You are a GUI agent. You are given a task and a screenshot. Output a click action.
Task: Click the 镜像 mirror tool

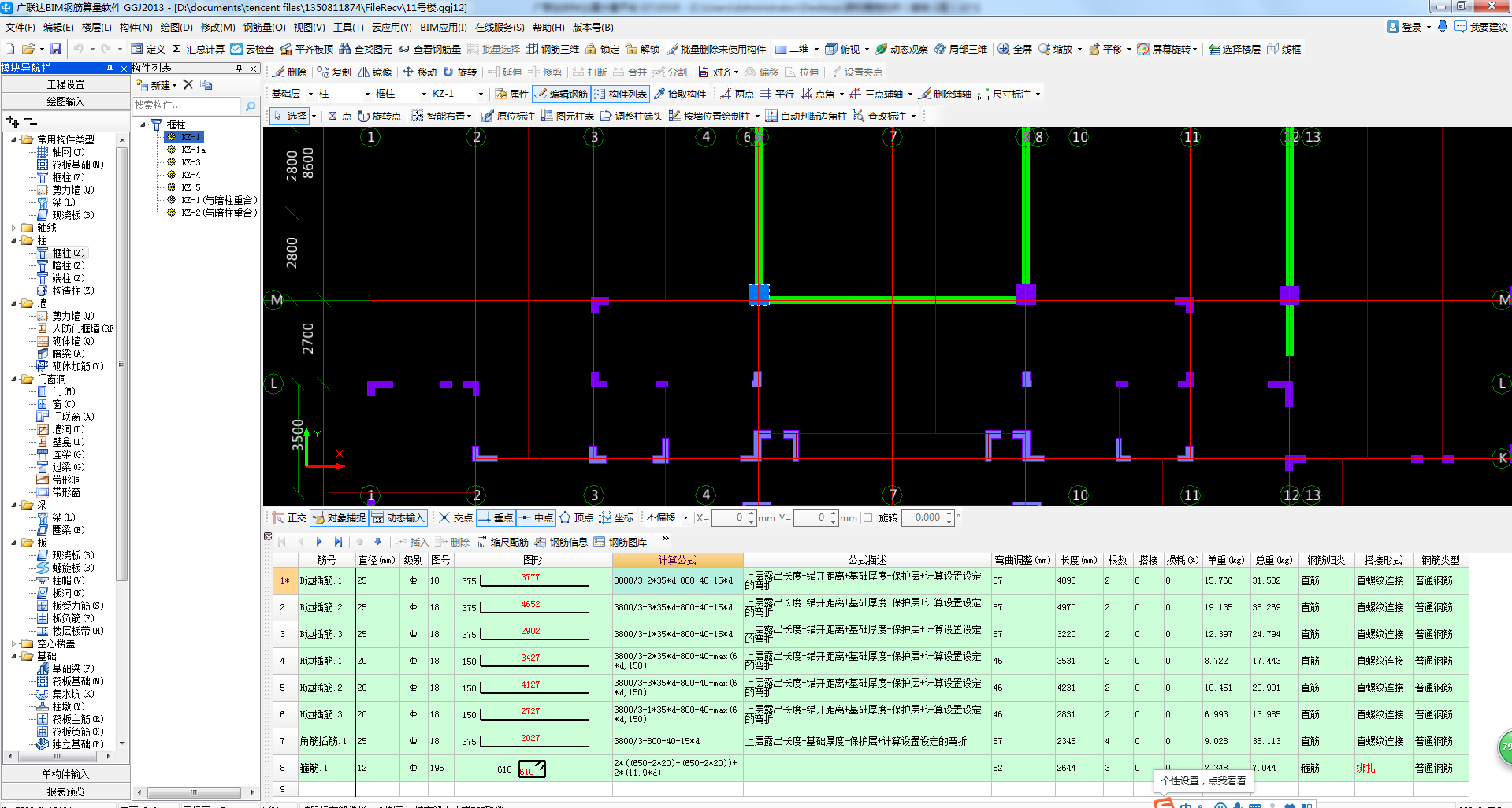click(374, 72)
